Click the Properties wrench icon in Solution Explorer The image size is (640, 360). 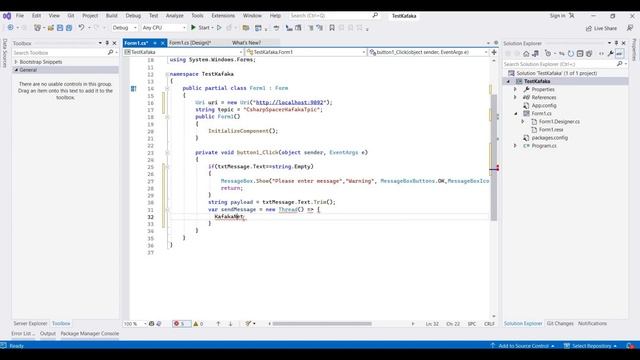point(611,53)
